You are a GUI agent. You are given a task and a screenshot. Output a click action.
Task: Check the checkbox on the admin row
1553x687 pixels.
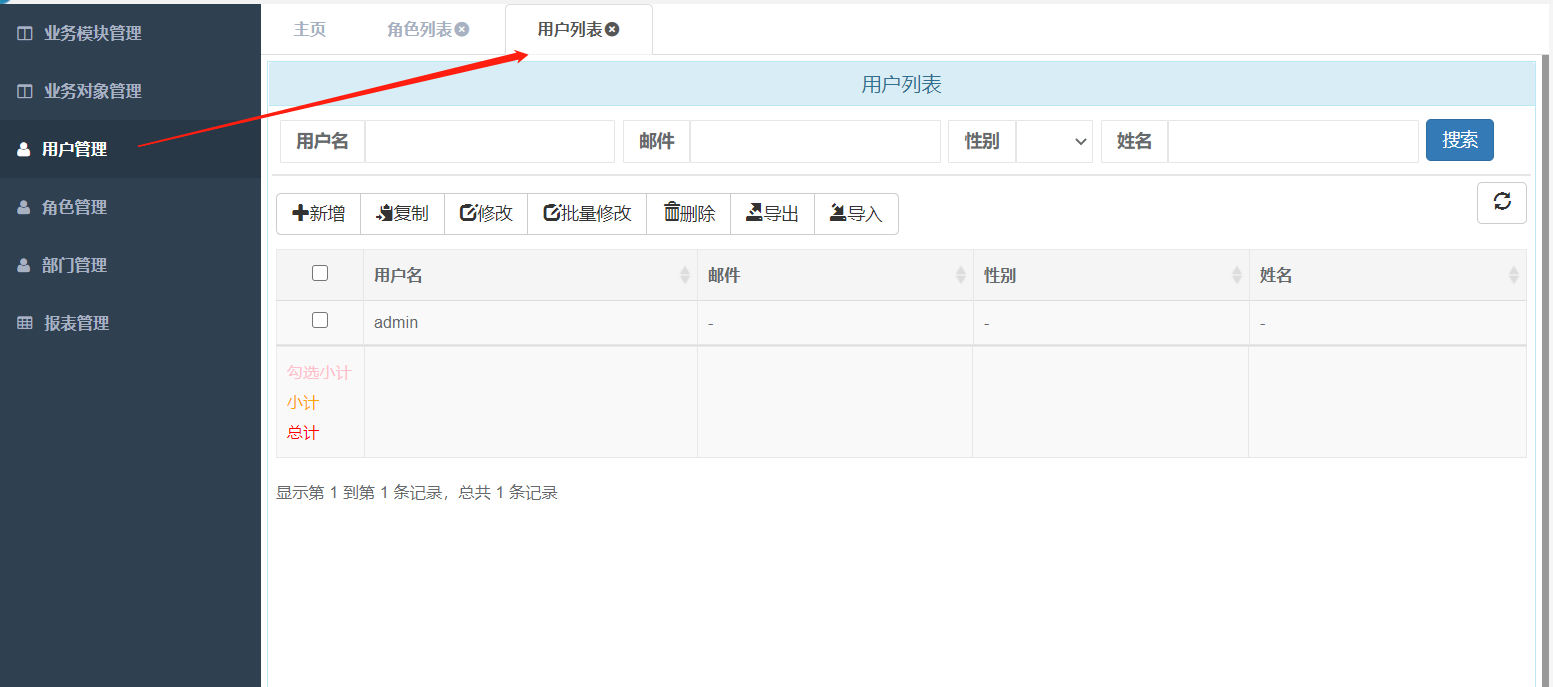(319, 320)
